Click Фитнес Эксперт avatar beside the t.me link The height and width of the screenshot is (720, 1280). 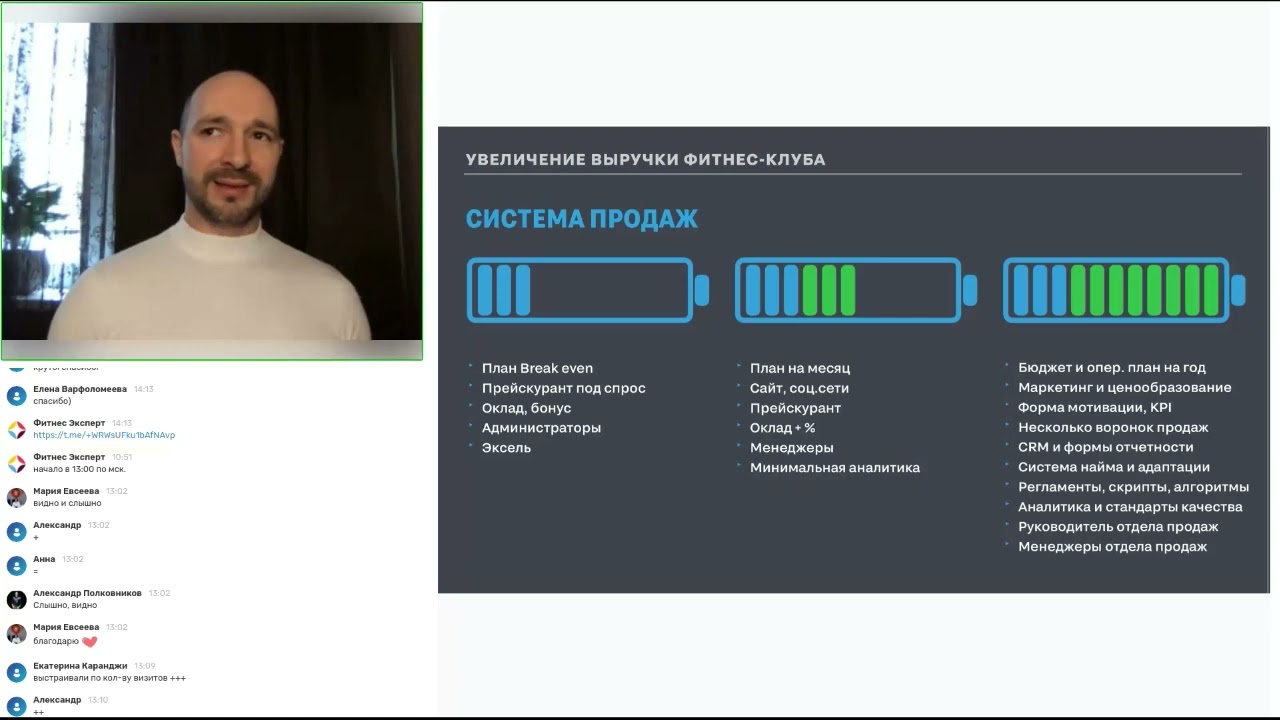16,429
